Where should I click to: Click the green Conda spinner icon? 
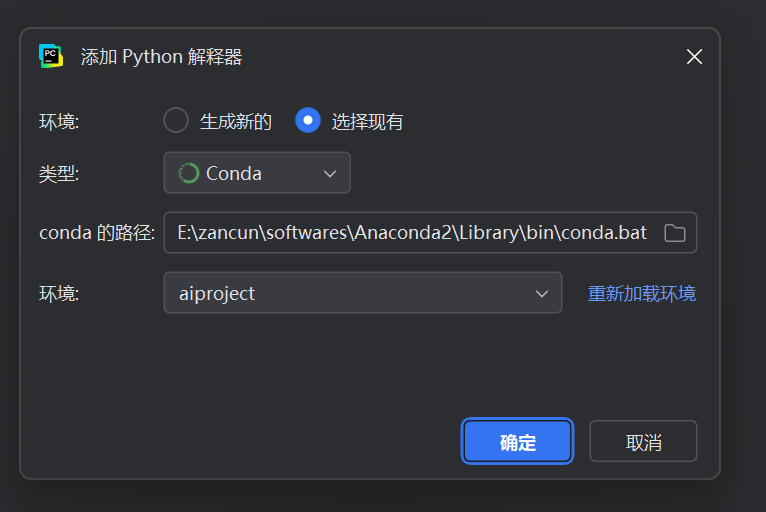(x=188, y=173)
